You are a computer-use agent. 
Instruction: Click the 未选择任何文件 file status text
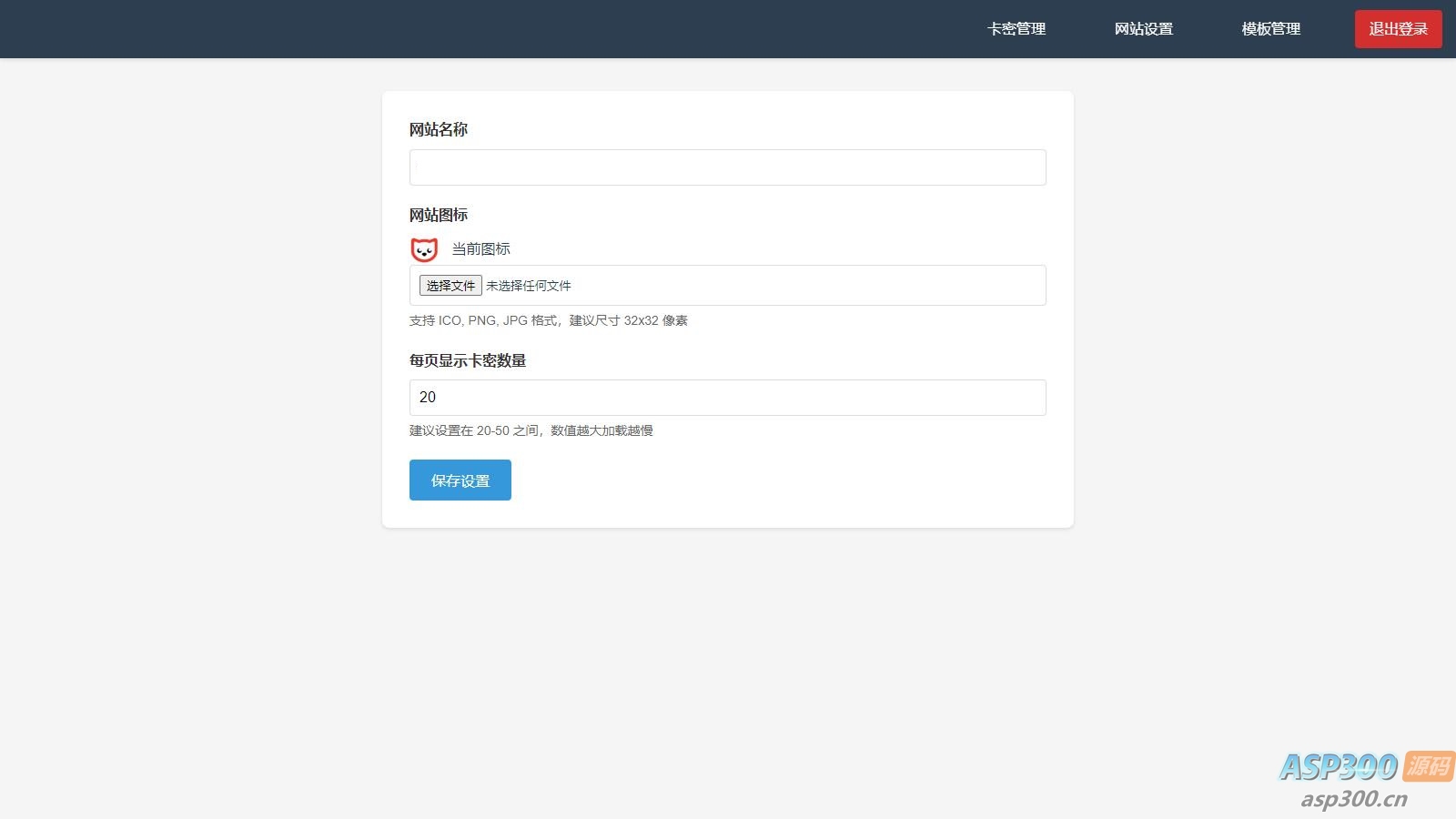(x=529, y=286)
